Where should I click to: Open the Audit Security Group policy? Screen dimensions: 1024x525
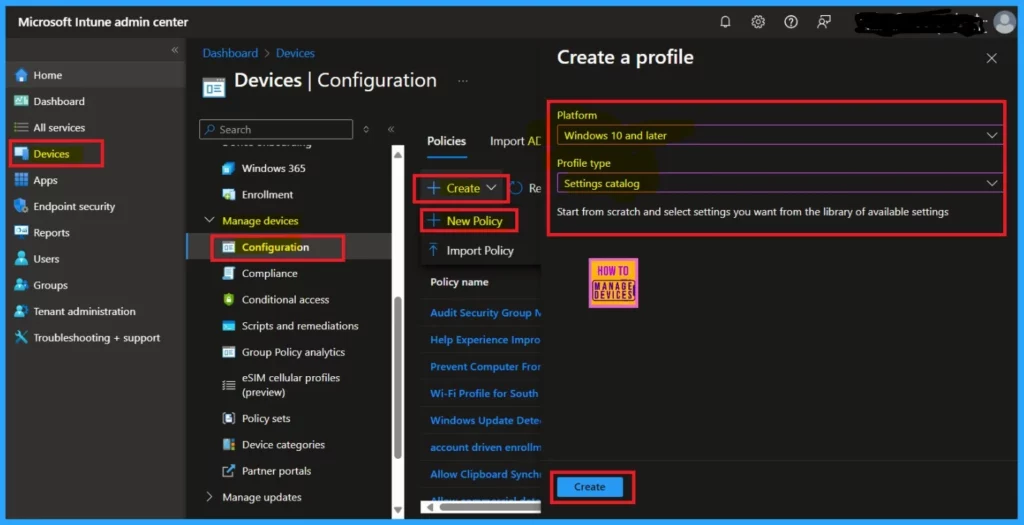(485, 313)
